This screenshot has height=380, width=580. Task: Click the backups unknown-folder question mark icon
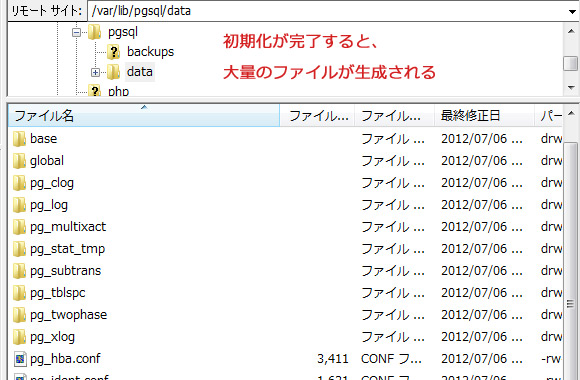pyautogui.click(x=114, y=52)
